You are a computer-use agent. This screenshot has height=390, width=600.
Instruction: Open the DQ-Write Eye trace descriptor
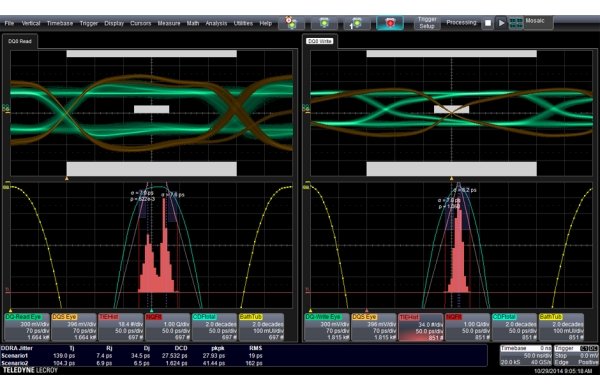pyautogui.click(x=327, y=327)
